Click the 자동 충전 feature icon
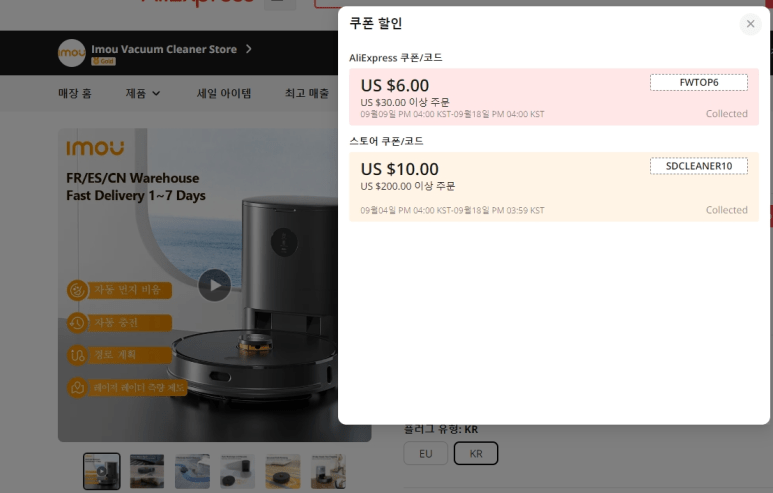The image size is (773, 493). point(77,323)
